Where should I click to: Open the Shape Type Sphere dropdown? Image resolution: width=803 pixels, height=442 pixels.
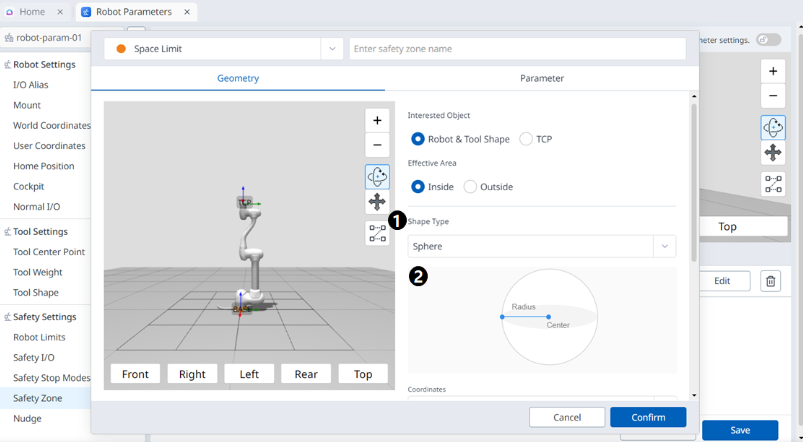pos(541,246)
